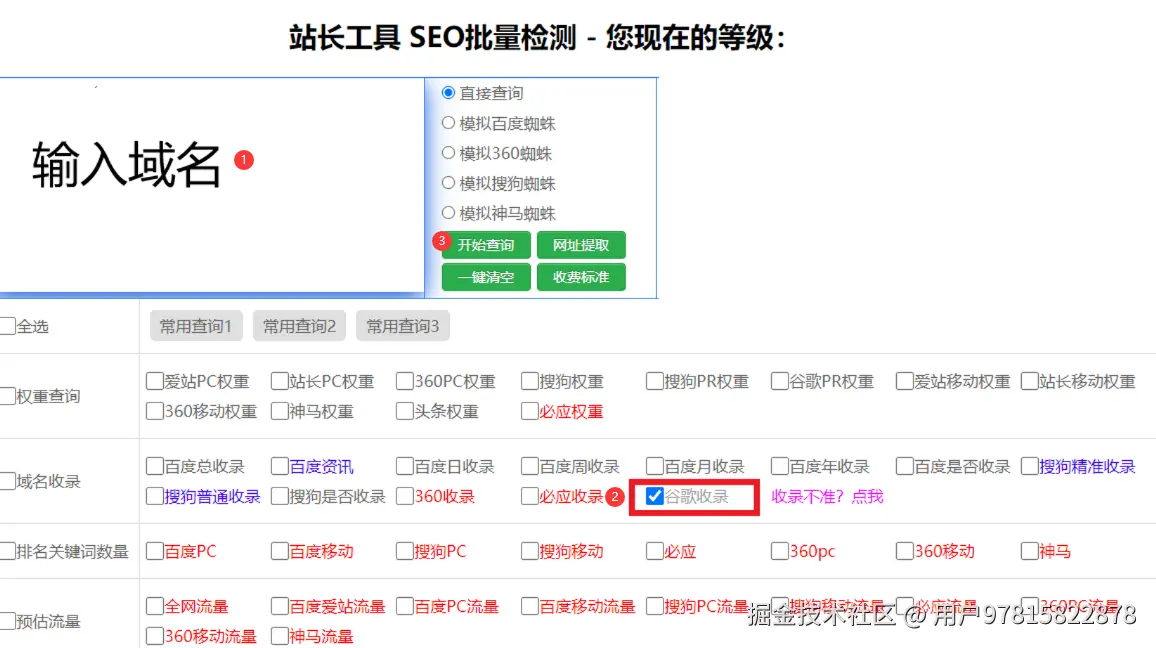Select the 直接查询 radio button
Screen dimensions: 1156x648
(449, 92)
